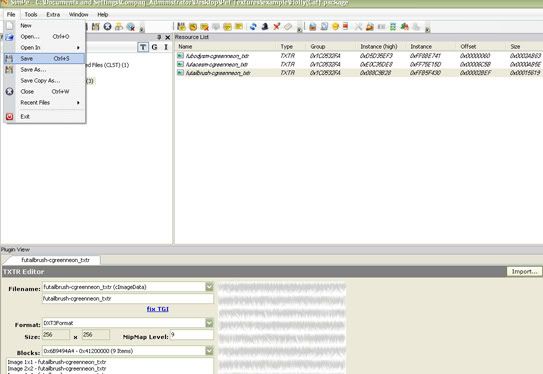
Task: Choose New from the File menu
Action: [x=44, y=26]
